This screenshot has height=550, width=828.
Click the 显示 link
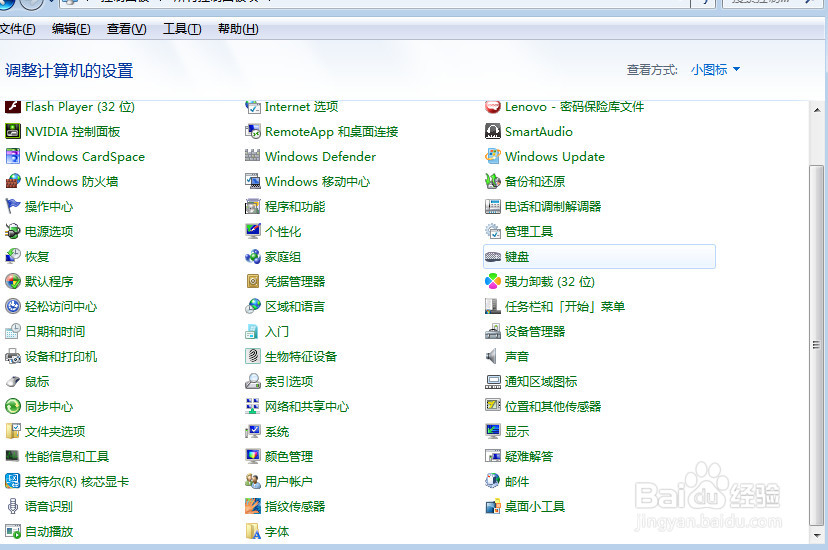517,432
